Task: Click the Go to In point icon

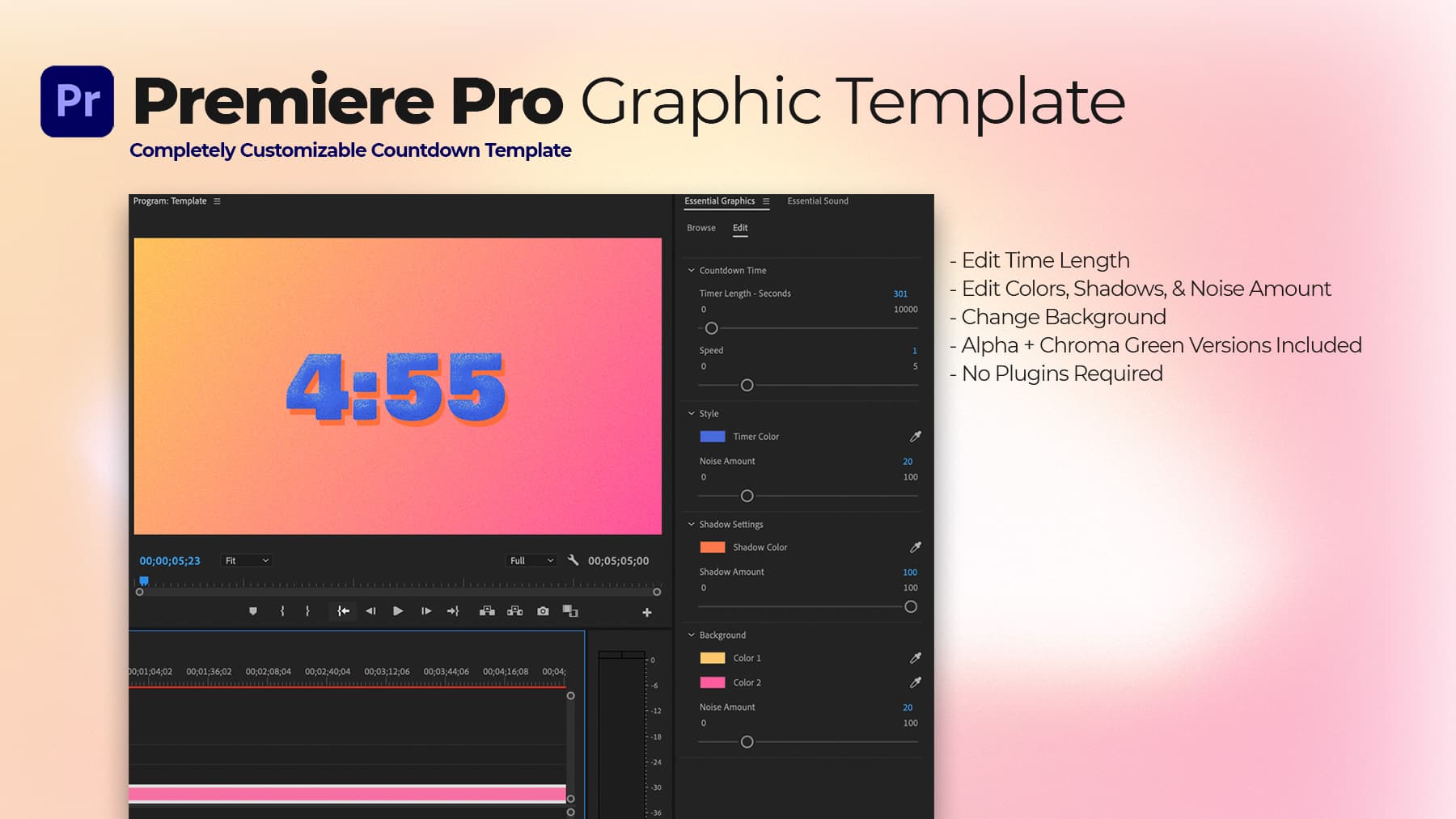Action: click(343, 611)
